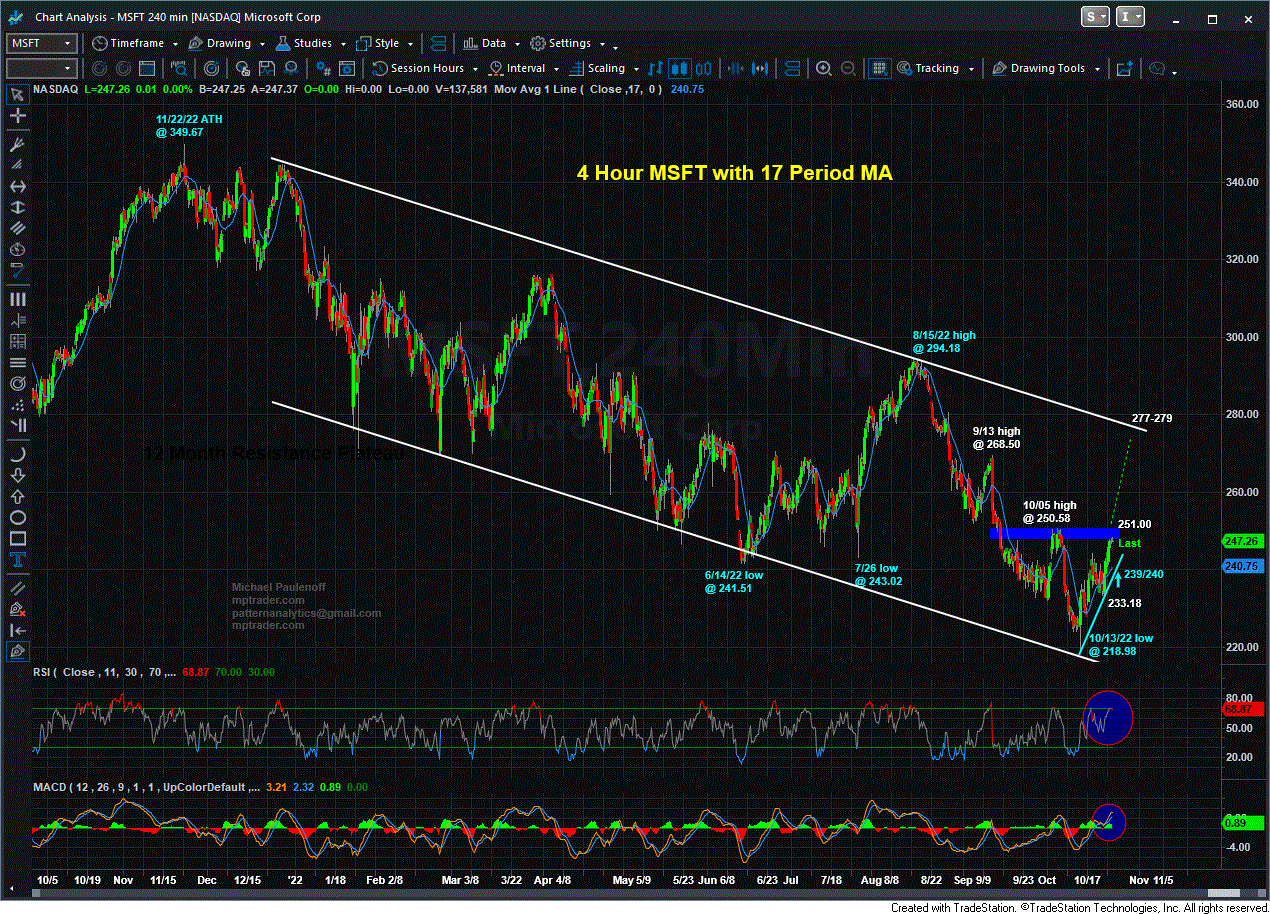Viewport: 1270px width, 914px height.
Task: Select the crosshair cursor tool
Action: (x=17, y=117)
